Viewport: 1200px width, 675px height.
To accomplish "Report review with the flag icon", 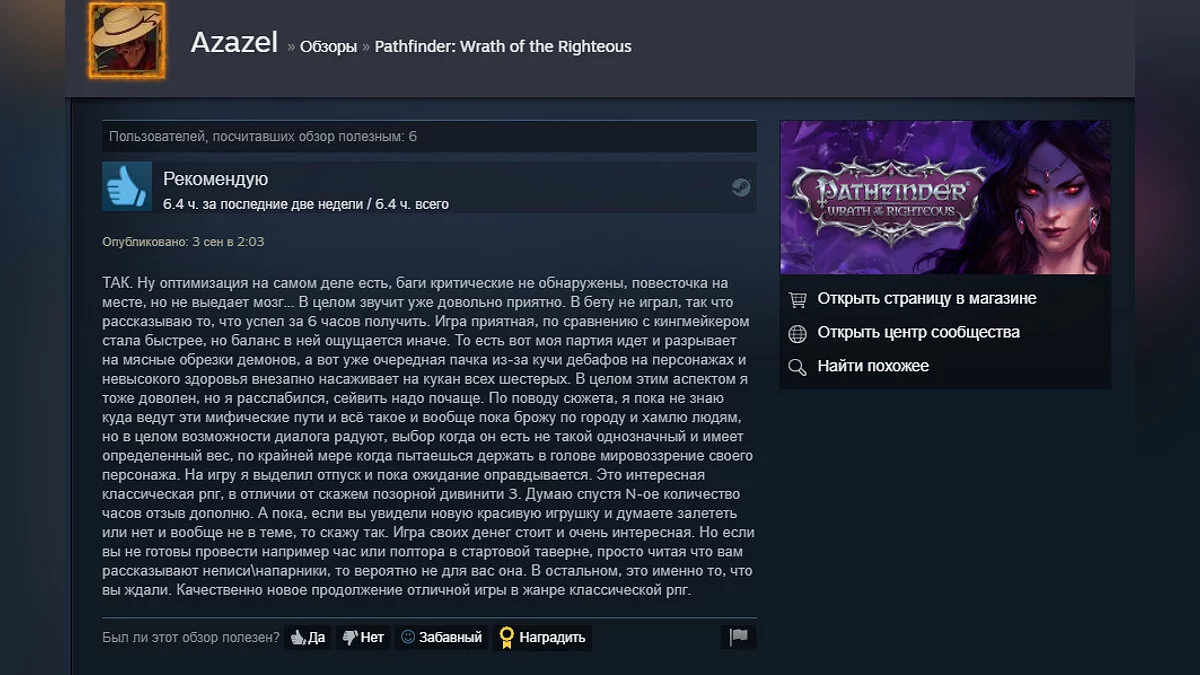I will click(738, 637).
